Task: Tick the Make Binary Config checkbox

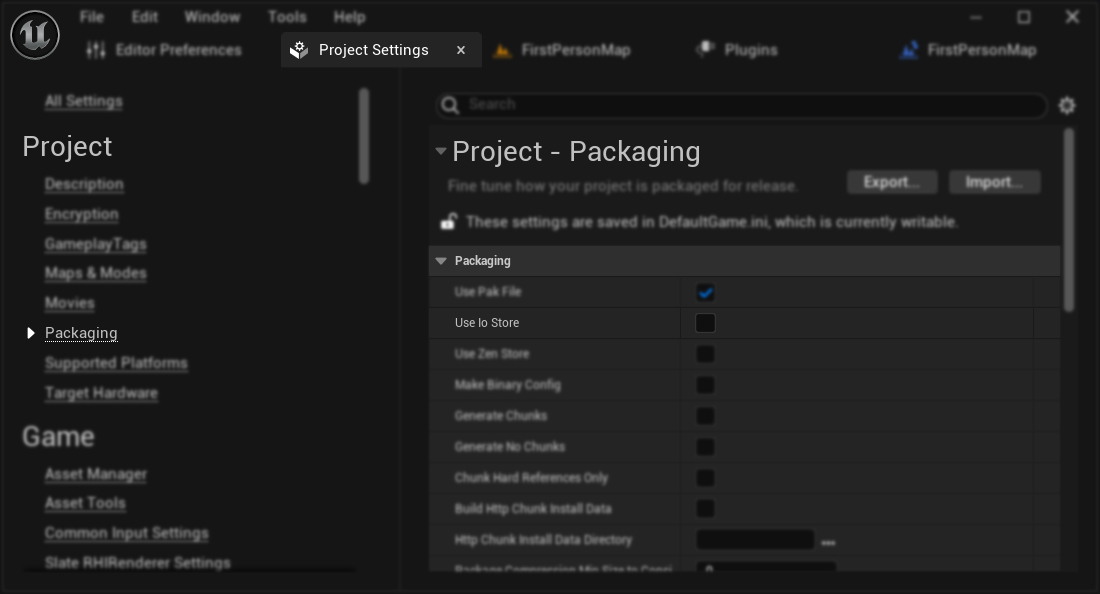Action: pyautogui.click(x=705, y=385)
